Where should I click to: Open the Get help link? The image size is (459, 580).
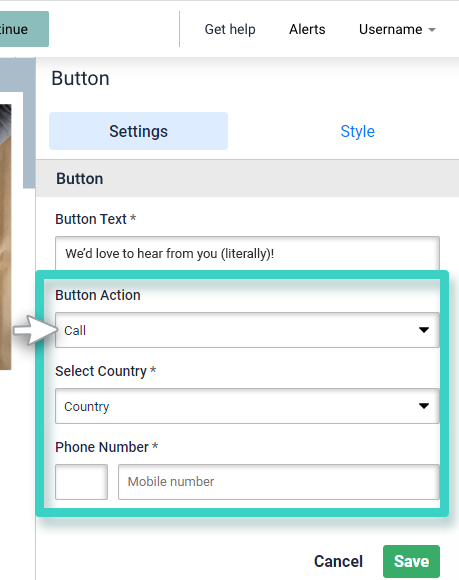point(230,29)
